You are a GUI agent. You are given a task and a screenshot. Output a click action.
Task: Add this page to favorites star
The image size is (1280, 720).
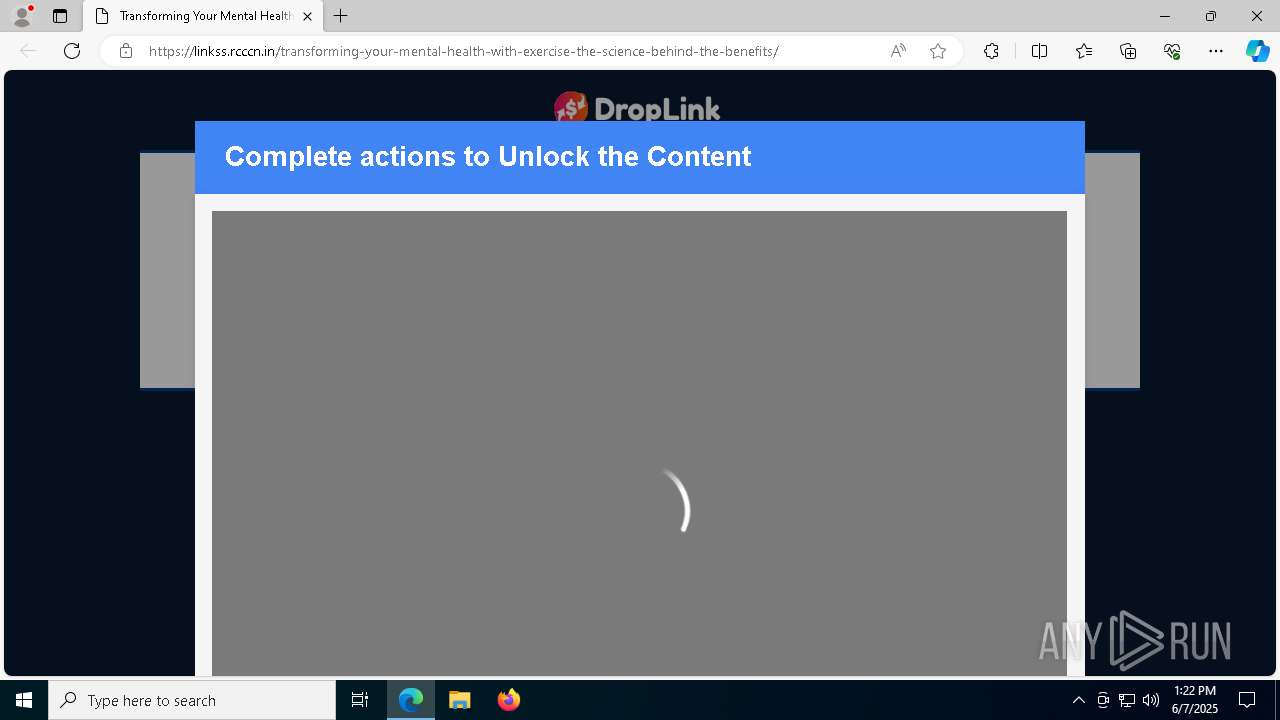coord(938,51)
